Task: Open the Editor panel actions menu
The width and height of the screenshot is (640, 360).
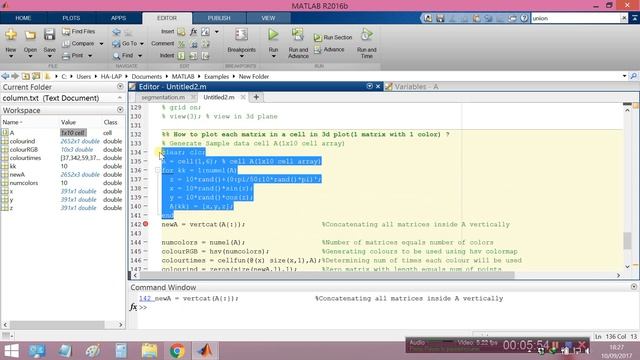Action: [369, 86]
